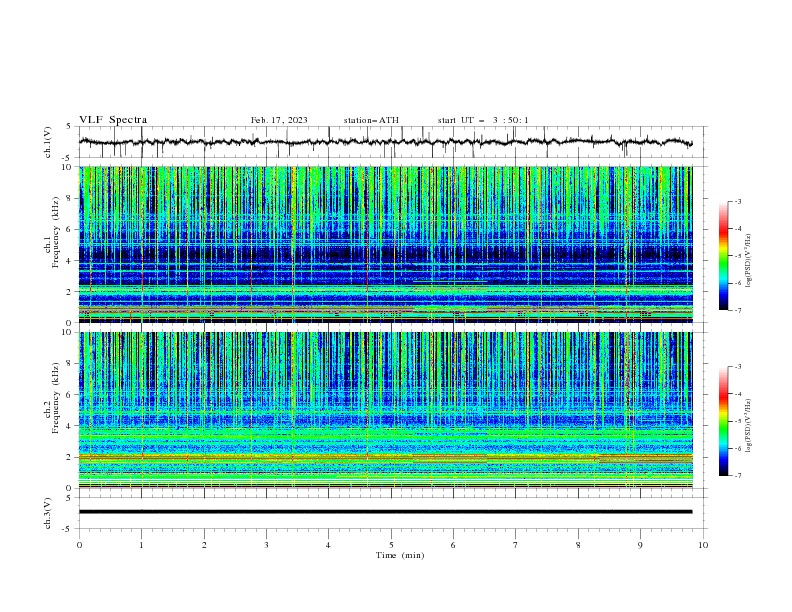The height and width of the screenshot is (612, 792).
Task: Click the time axis tick label "10"
Action: (x=703, y=545)
